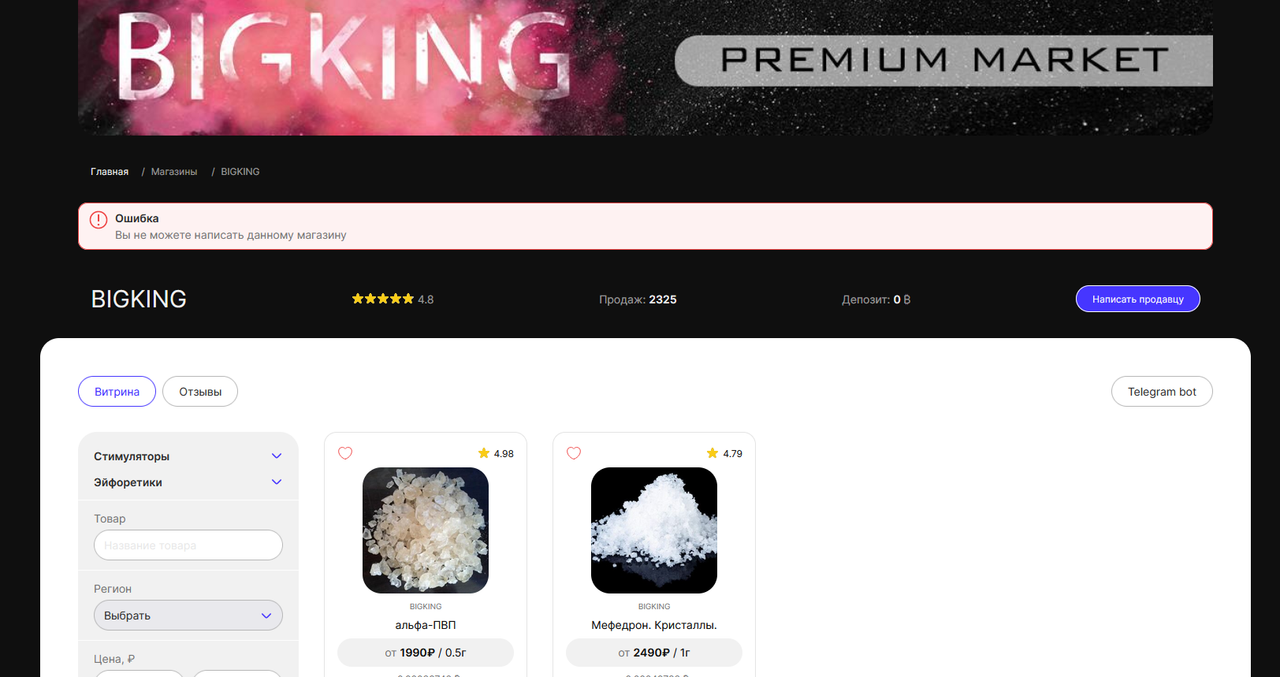Go to Главная in breadcrumbs
The height and width of the screenshot is (677, 1280).
[109, 172]
